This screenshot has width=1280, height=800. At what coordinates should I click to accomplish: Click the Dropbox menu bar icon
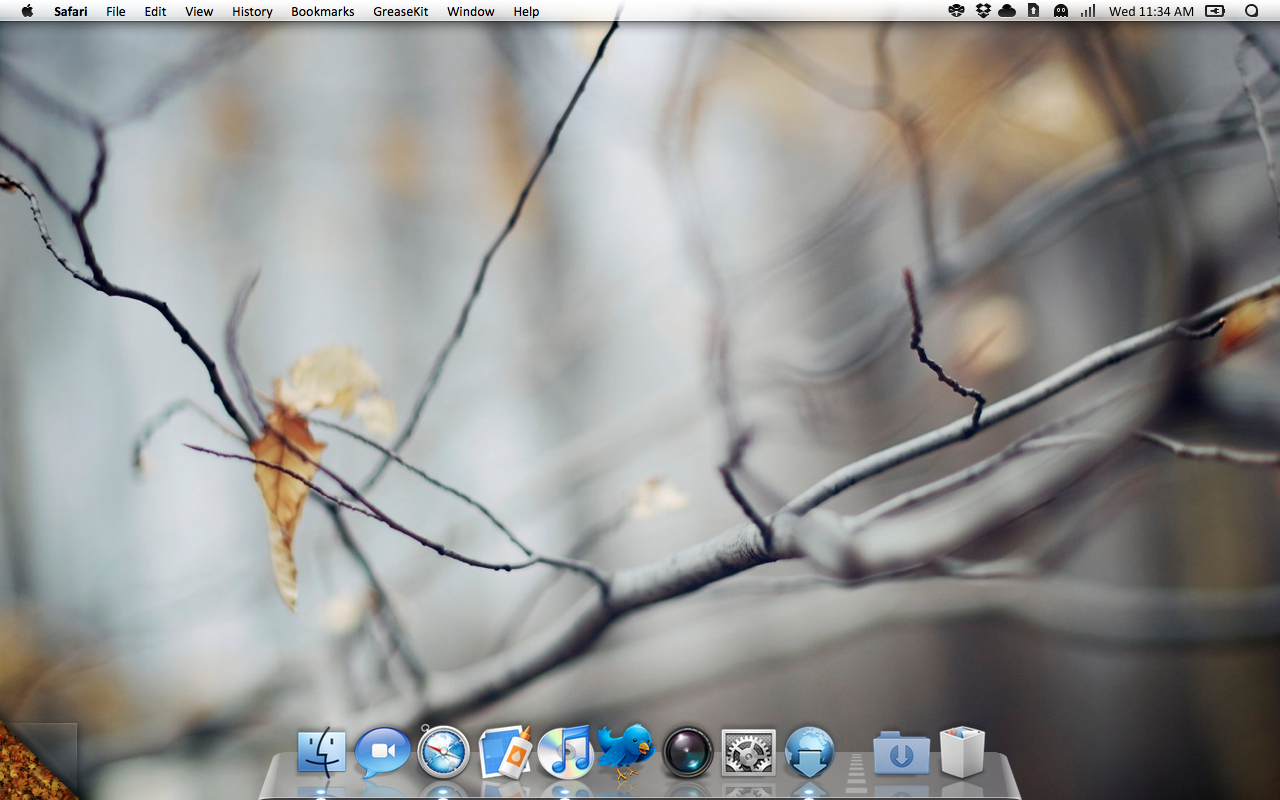(x=982, y=11)
